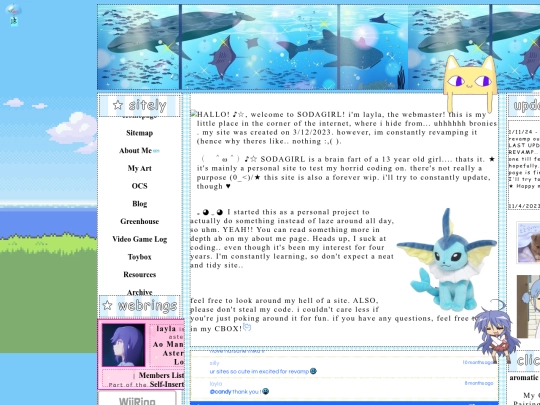Go to the About Me page
Viewport: 540px width, 405px height.
point(135,150)
